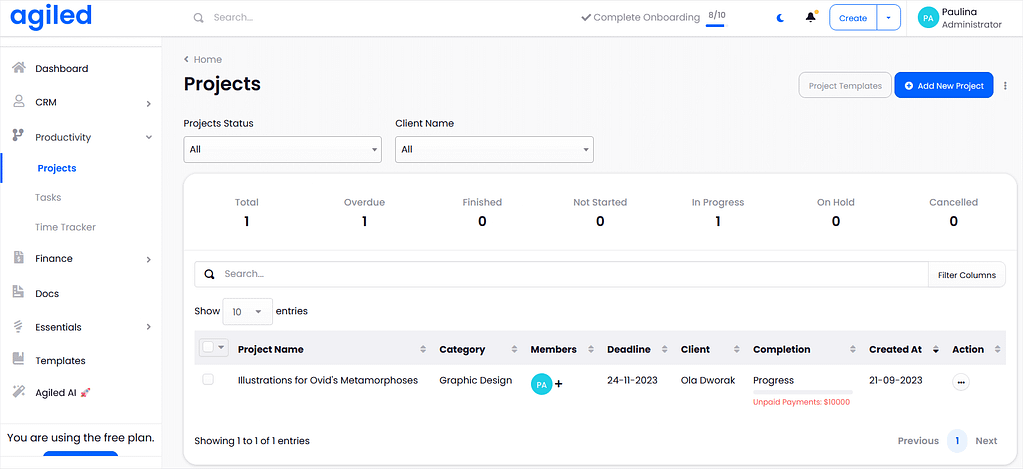The width and height of the screenshot is (1023, 469).
Task: Click the Agiled AI wand icon
Action: [19, 392]
